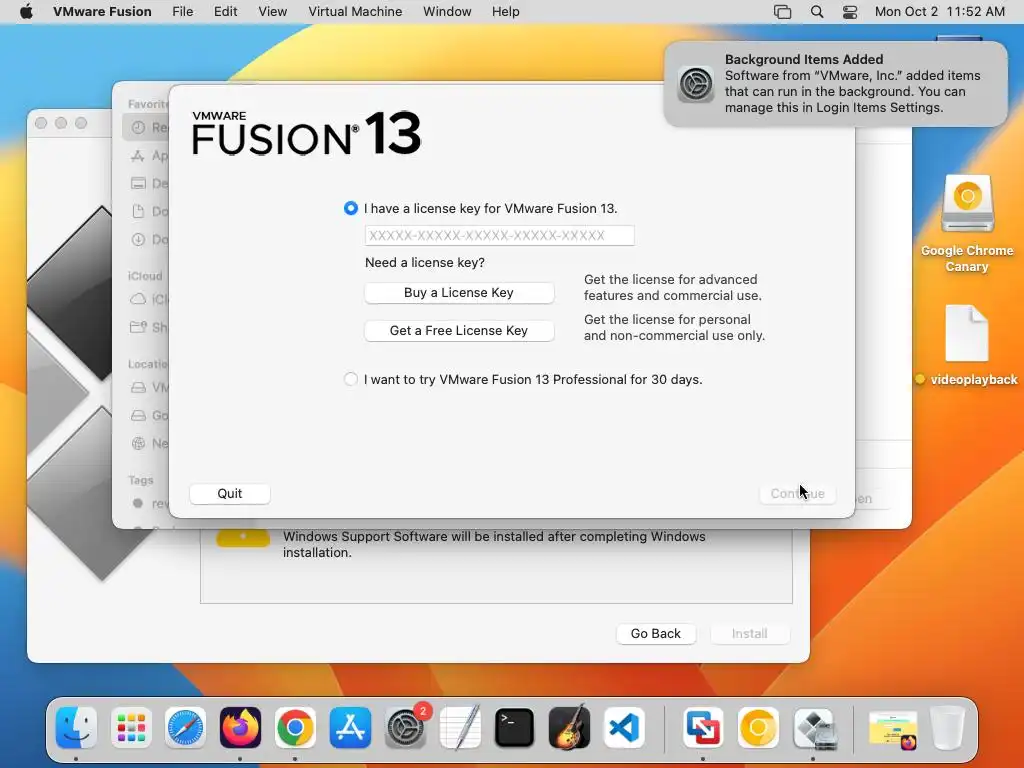The height and width of the screenshot is (768, 1024).
Task: Open Visual Studio Code from the Dock
Action: point(624,727)
